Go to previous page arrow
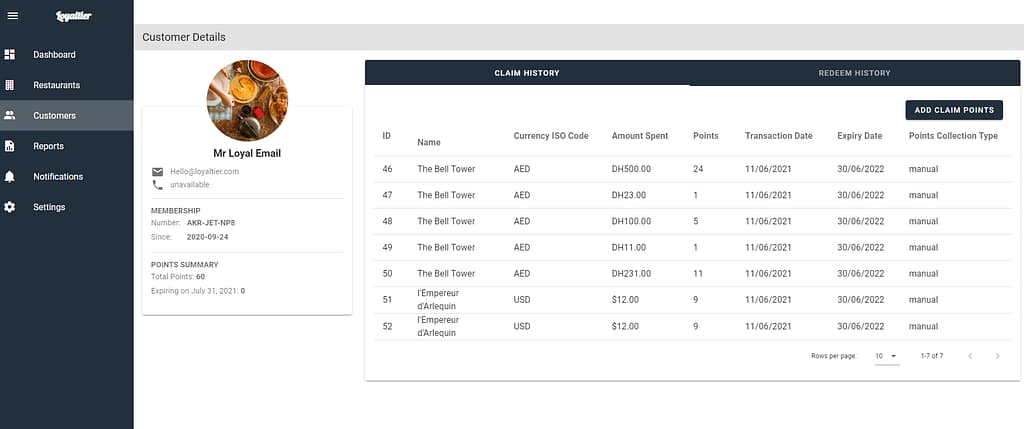 [969, 356]
